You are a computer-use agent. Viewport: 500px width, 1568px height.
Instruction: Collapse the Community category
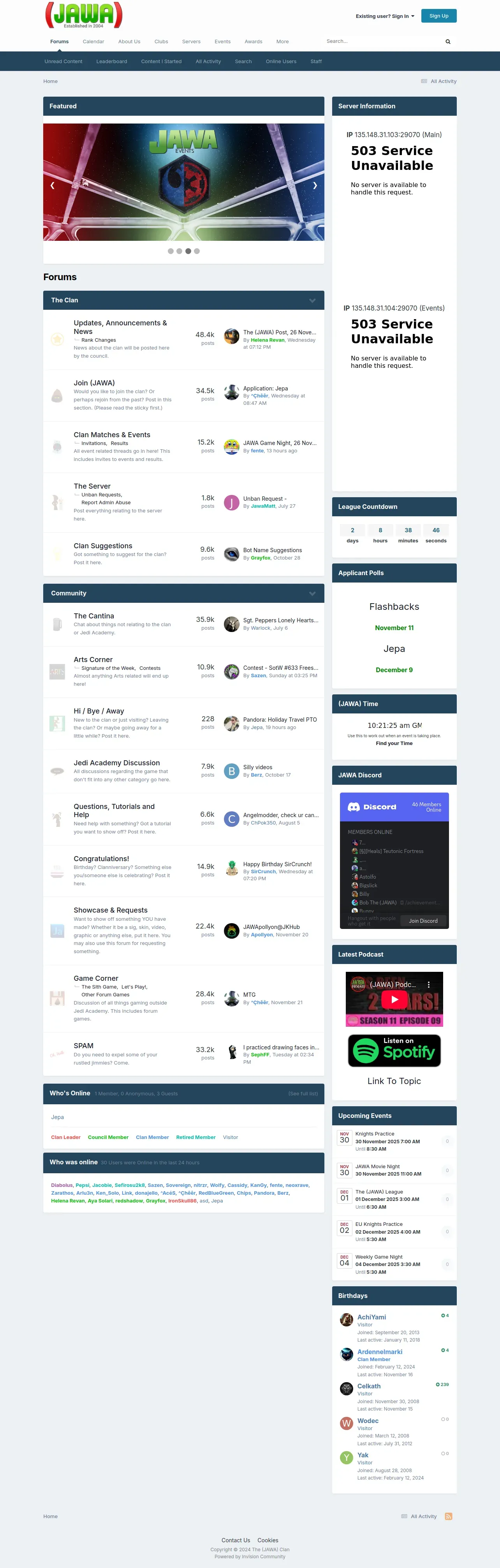(x=312, y=593)
